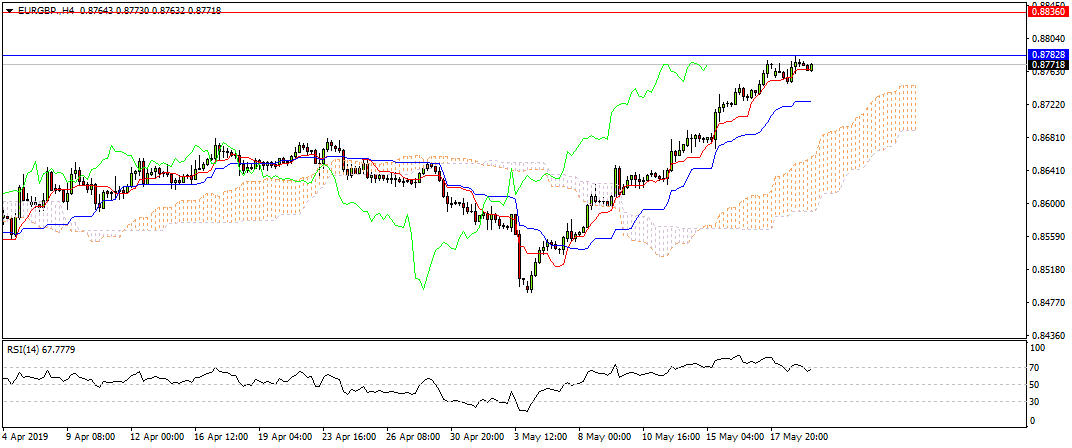Click the latest candlestick at chart's right edge
Screen dimensions: 1072x448
810,67
